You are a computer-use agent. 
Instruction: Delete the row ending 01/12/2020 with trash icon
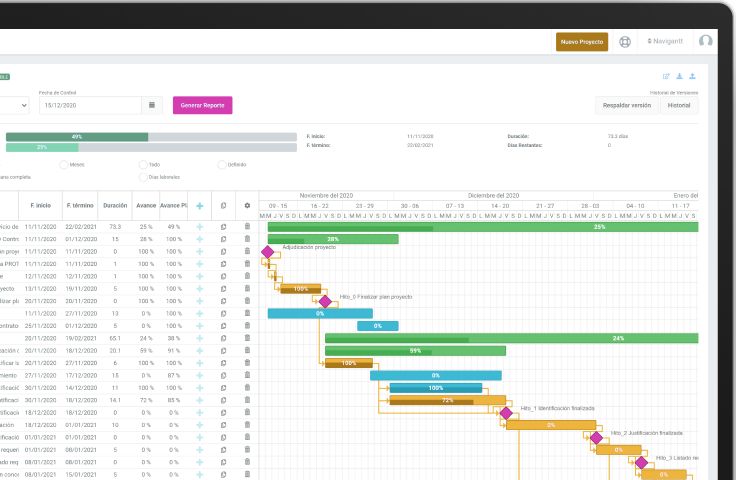coord(247,239)
